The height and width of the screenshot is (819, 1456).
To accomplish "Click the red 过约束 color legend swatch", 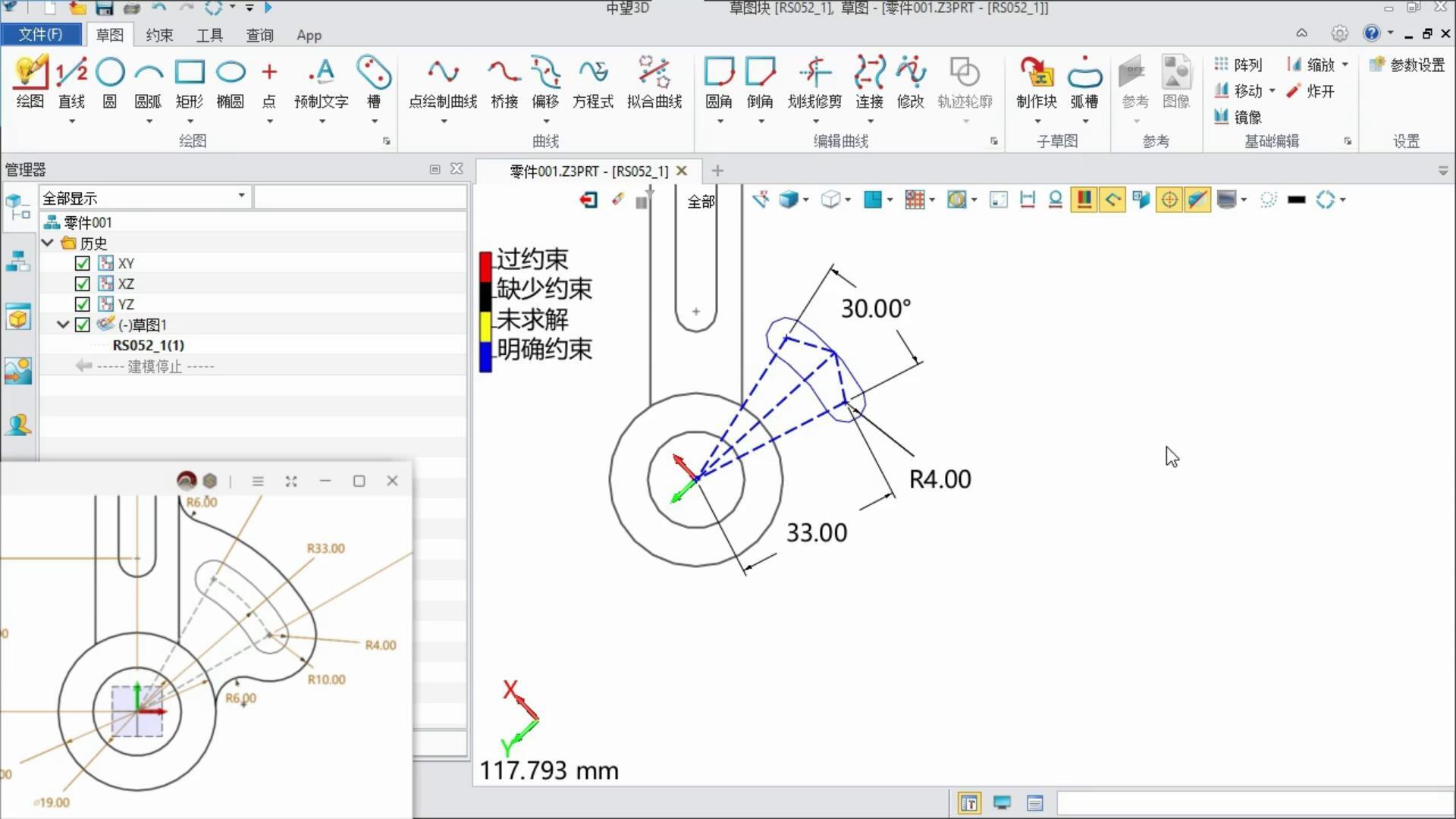I will pyautogui.click(x=485, y=265).
